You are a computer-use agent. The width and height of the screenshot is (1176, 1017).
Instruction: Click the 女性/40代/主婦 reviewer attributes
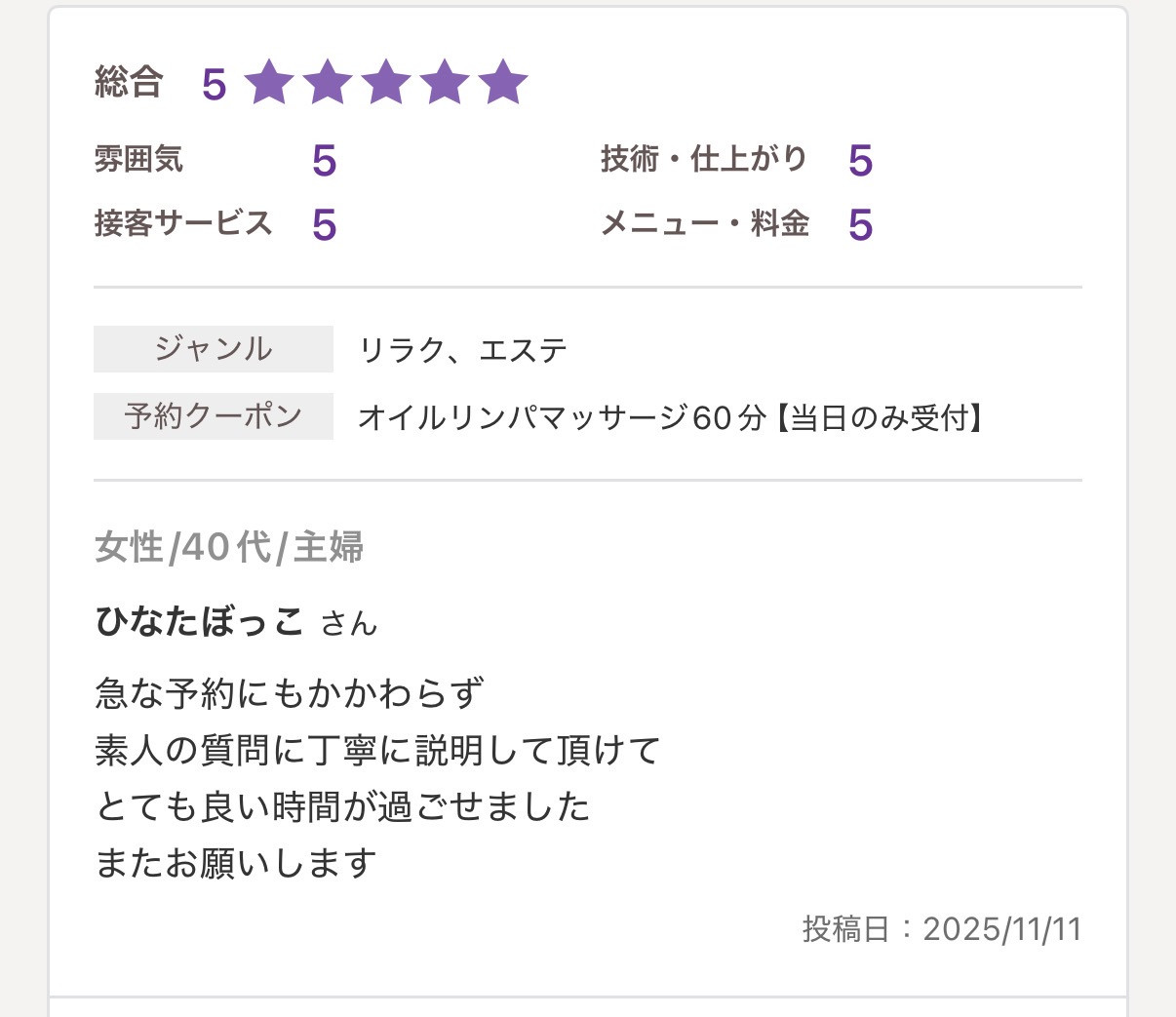229,547
